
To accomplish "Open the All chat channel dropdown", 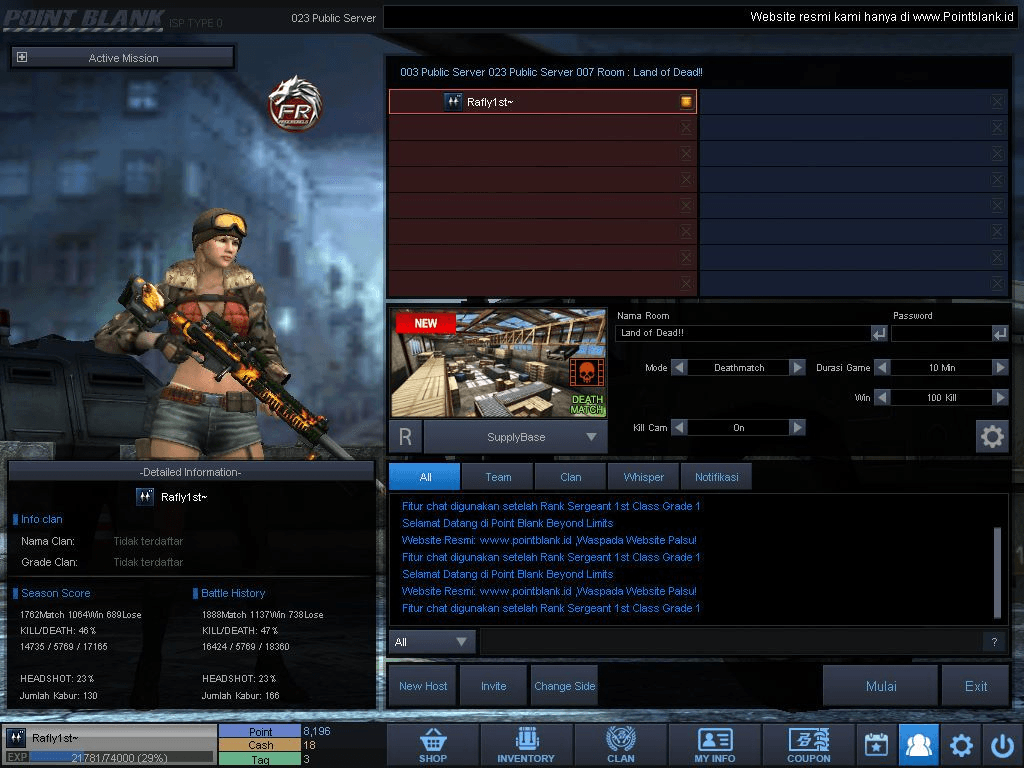I will point(432,642).
